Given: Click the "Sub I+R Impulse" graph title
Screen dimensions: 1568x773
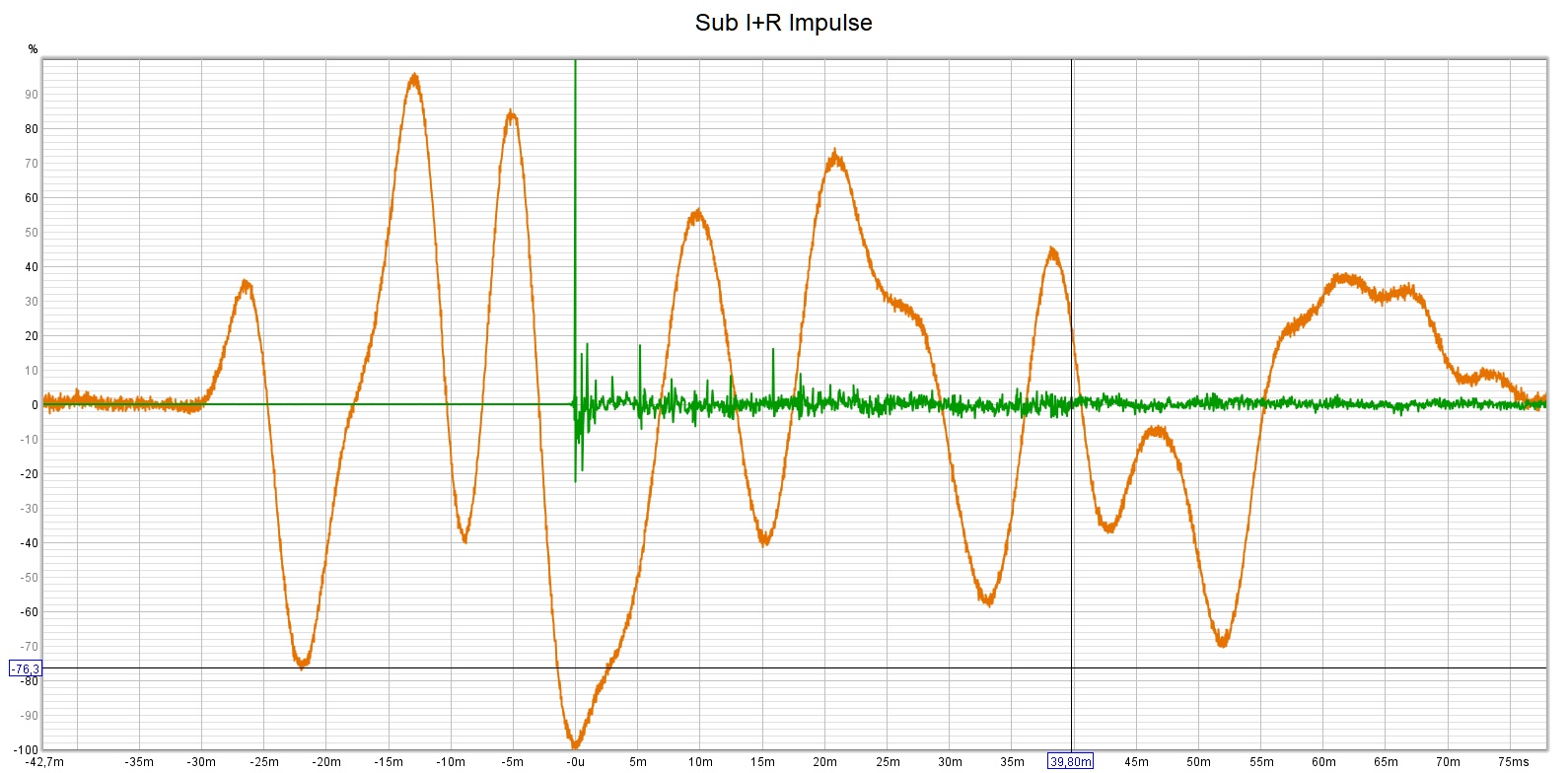Looking at the screenshot, I should (x=783, y=23).
